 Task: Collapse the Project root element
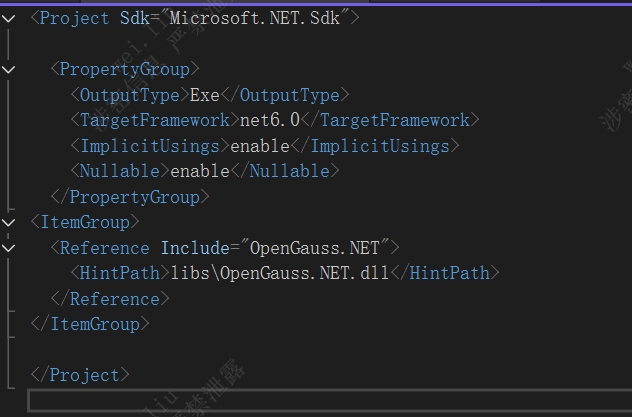8,19
